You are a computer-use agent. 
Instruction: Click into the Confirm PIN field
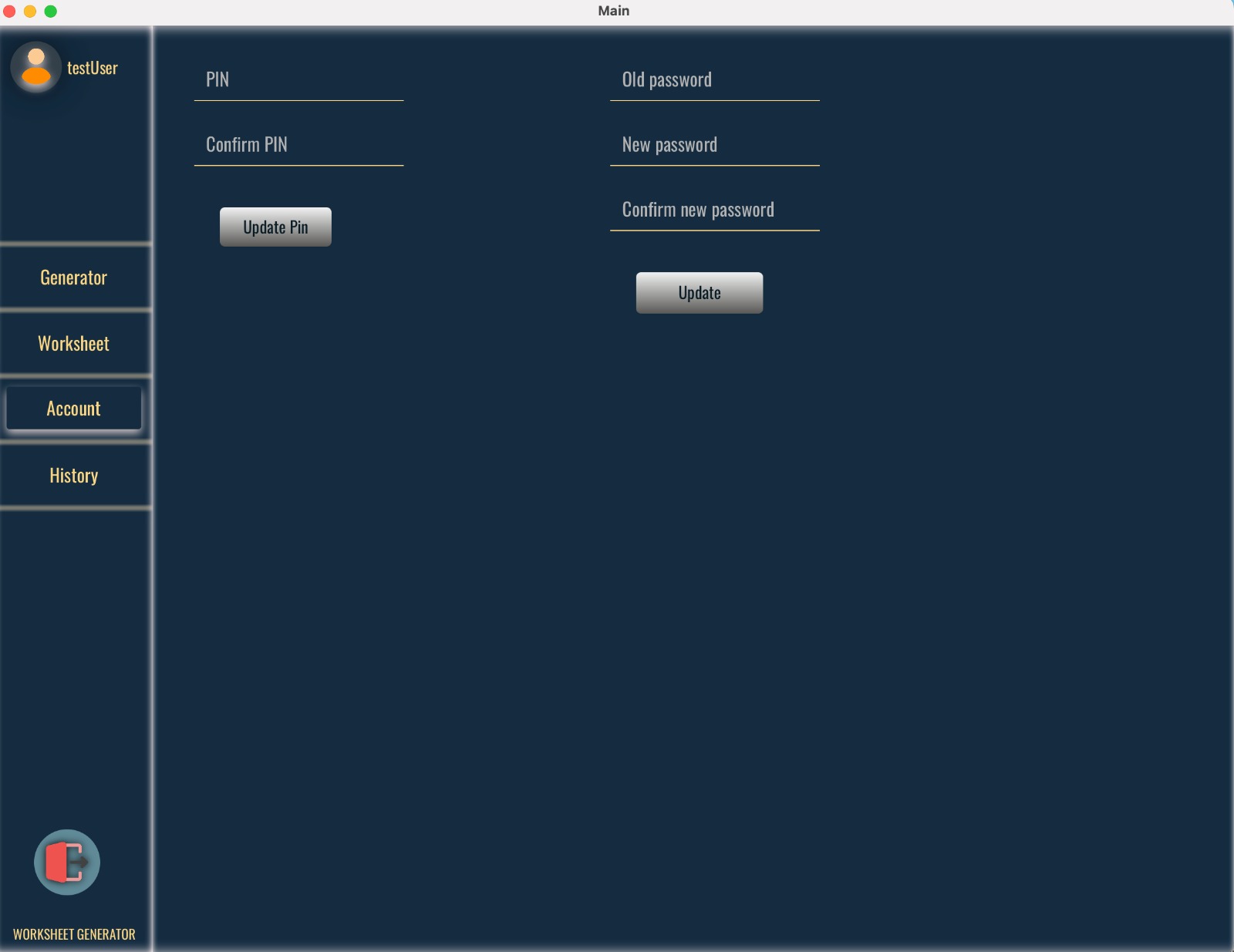(x=298, y=145)
